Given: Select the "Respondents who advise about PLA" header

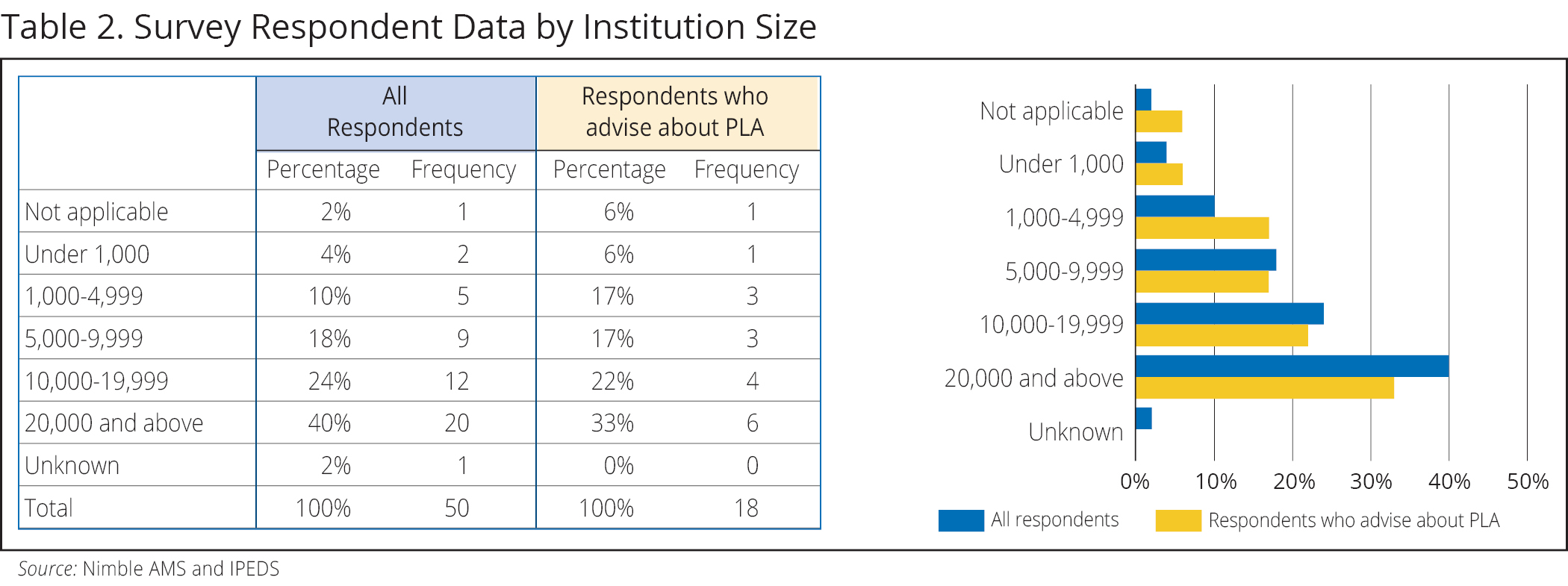Looking at the screenshot, I should click(674, 113).
